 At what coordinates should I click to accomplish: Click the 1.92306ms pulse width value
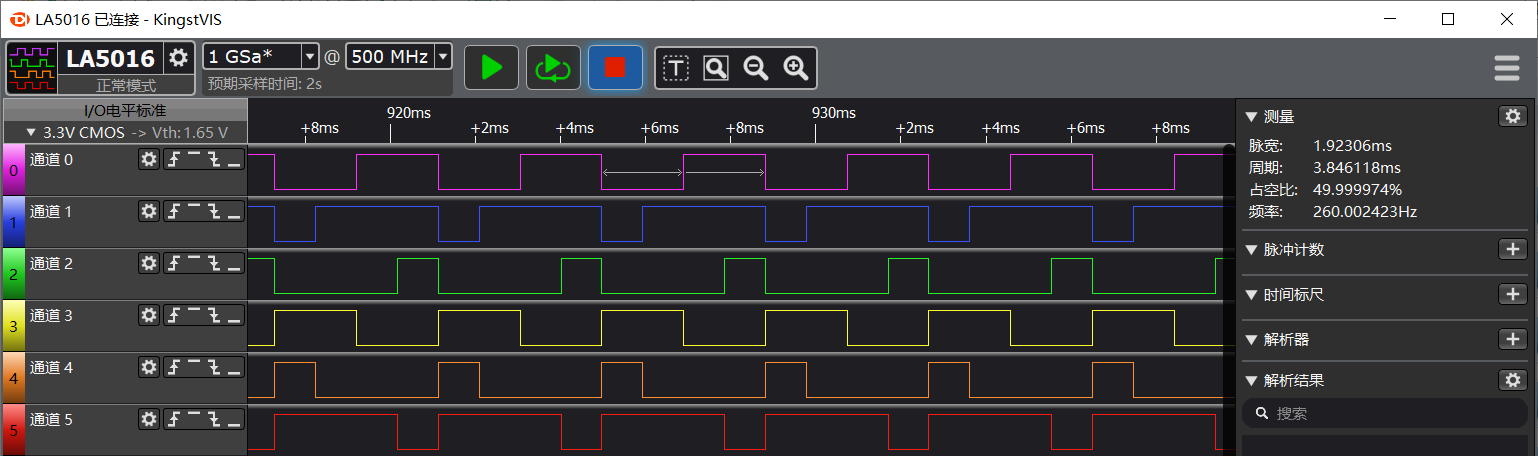pos(1352,146)
